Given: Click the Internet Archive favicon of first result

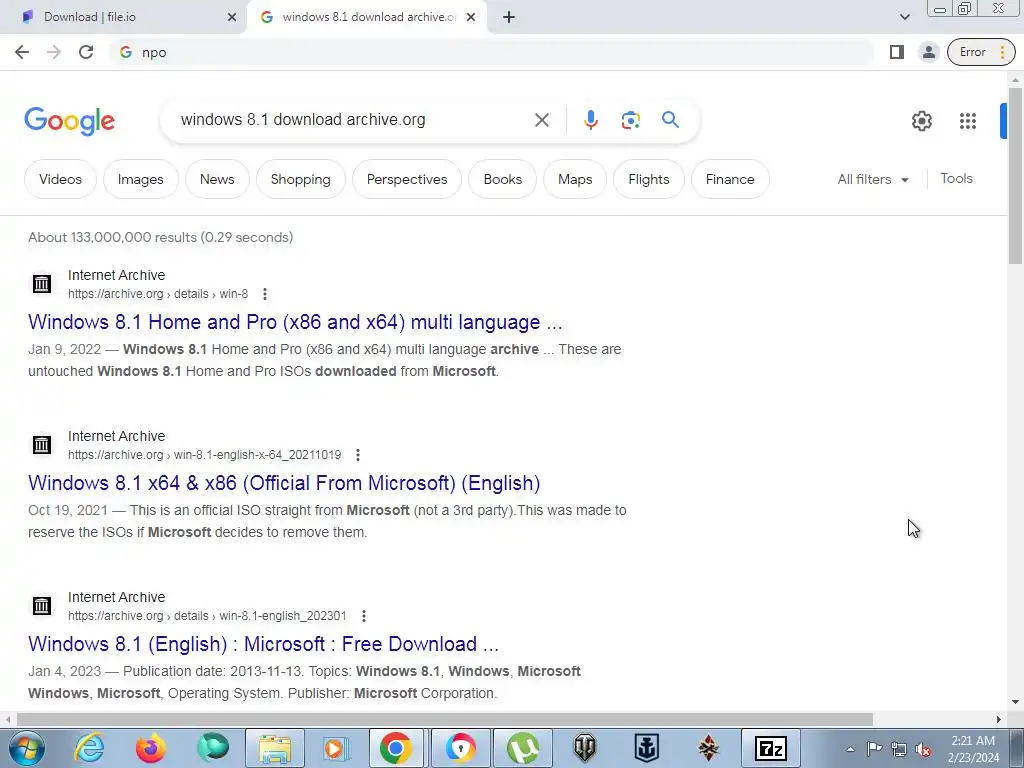Looking at the screenshot, I should [x=42, y=284].
